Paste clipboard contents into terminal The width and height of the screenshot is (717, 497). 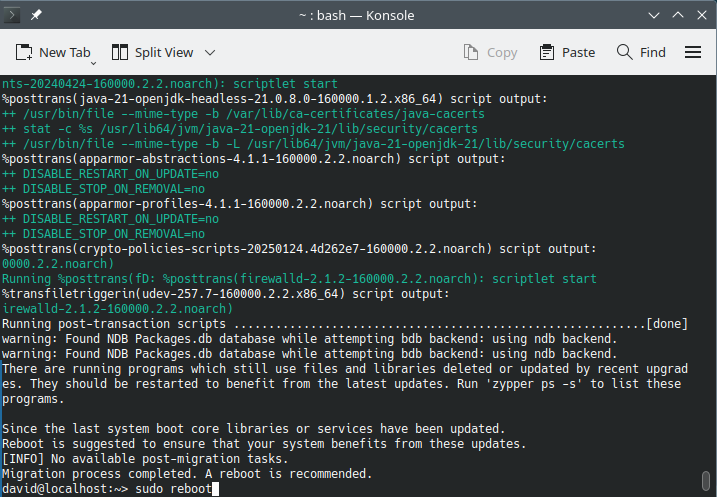click(567, 52)
